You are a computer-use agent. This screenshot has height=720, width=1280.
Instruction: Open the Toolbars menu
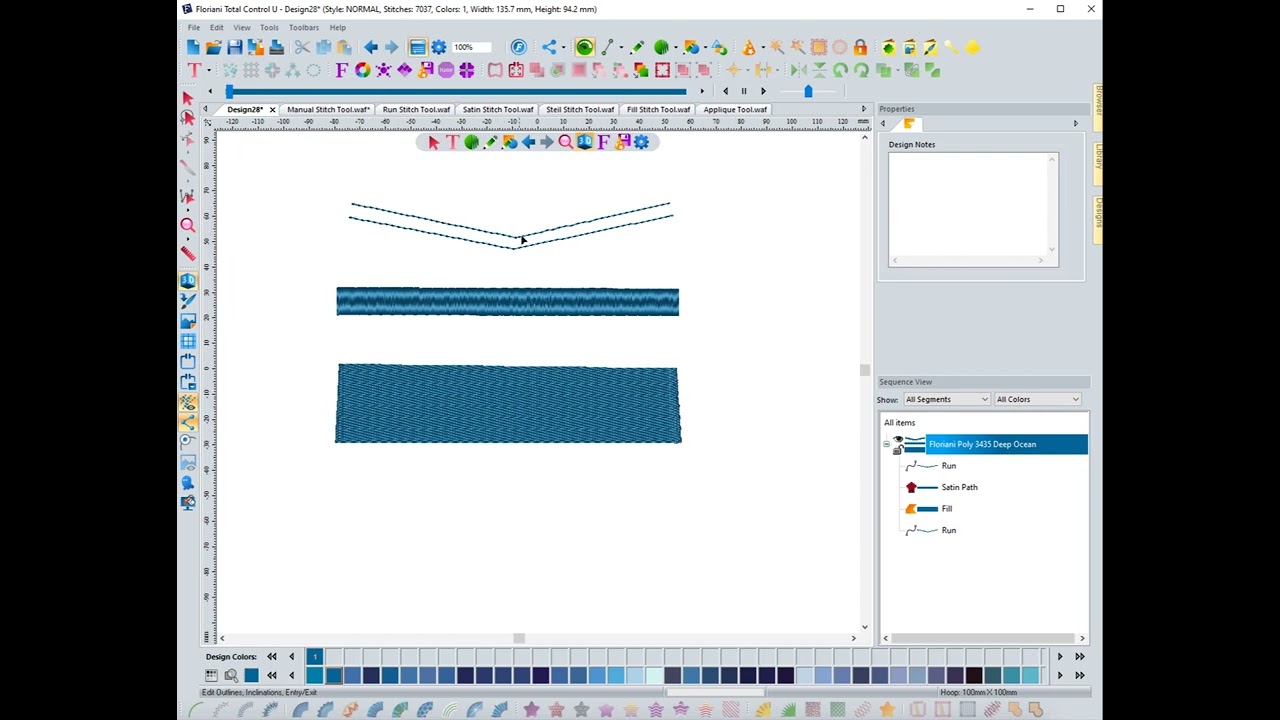click(x=304, y=28)
